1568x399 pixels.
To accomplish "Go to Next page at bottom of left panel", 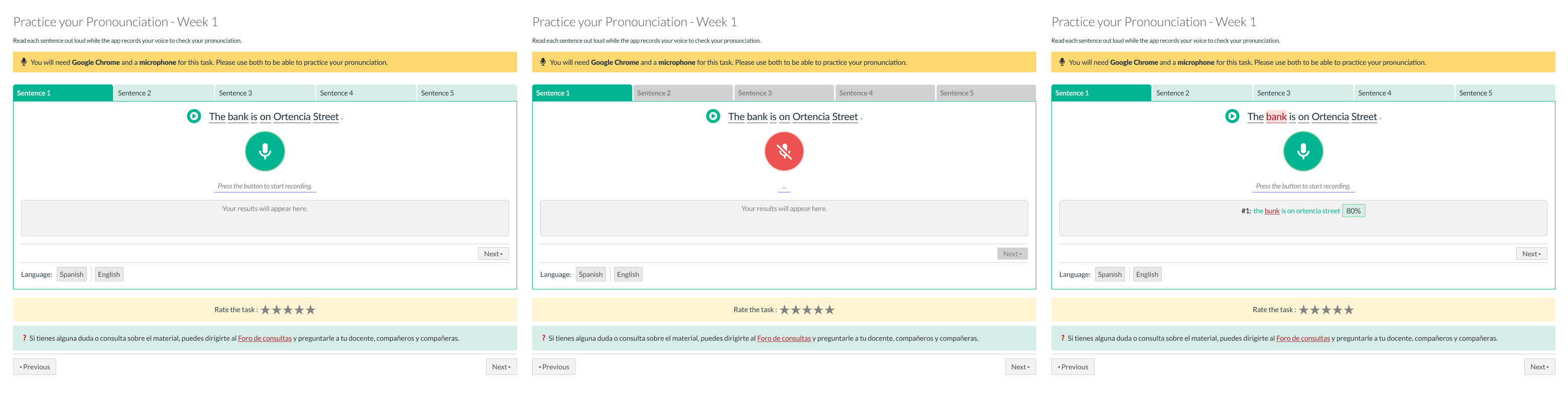I will (502, 367).
